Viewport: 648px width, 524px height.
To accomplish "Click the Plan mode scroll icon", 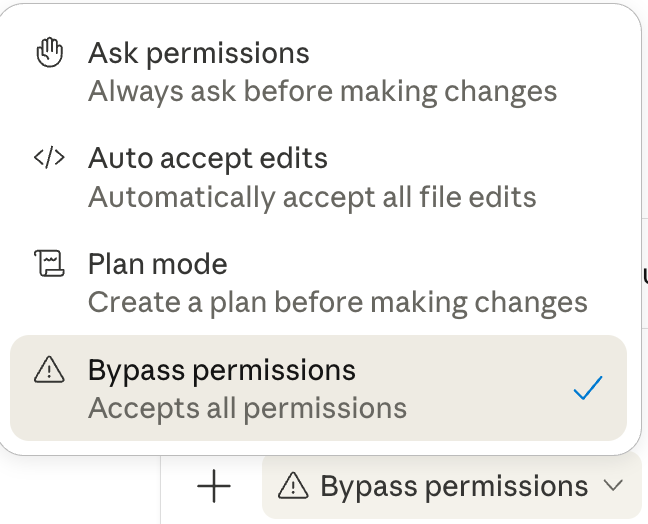I will pos(49,264).
